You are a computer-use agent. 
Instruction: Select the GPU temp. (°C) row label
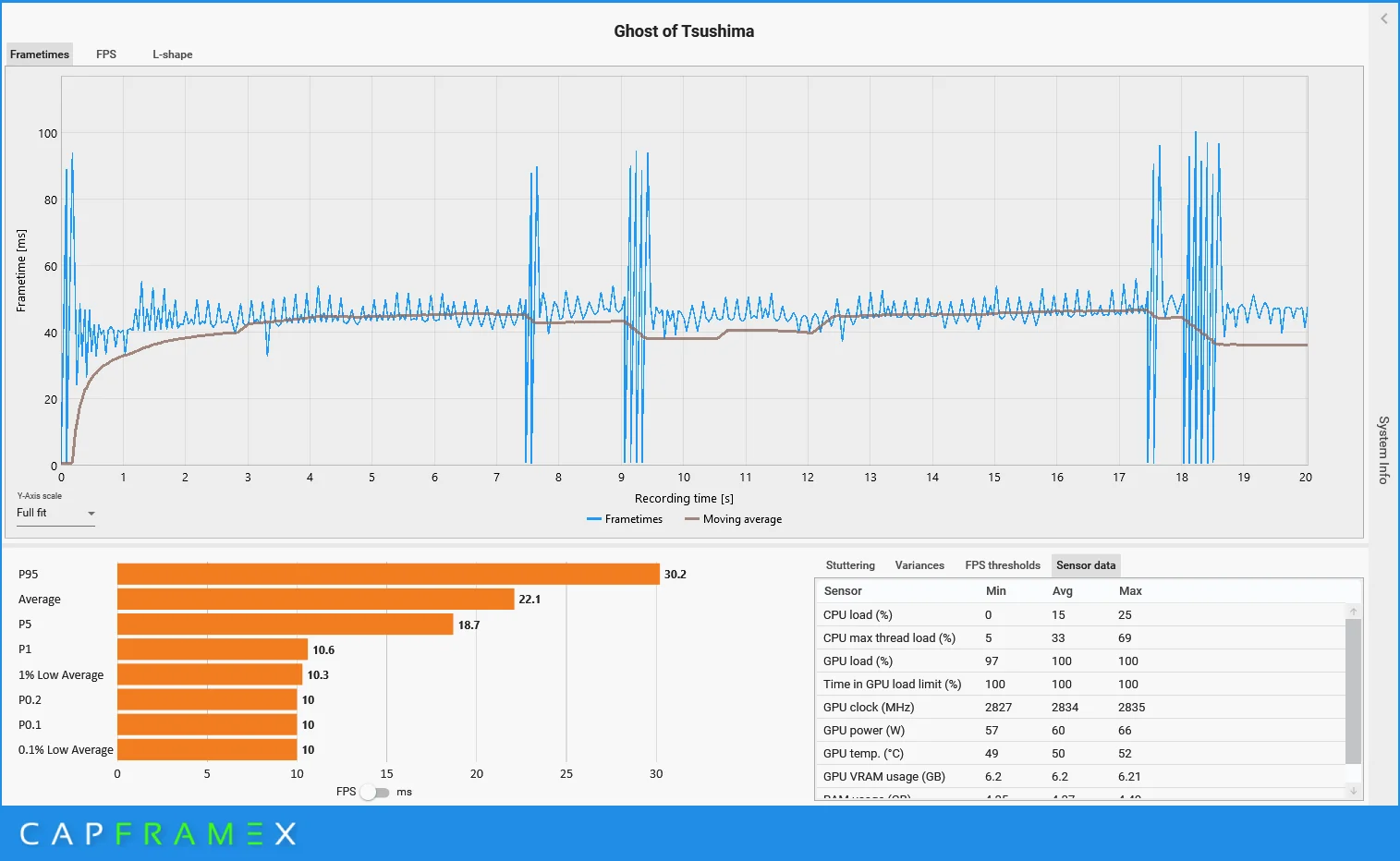[863, 754]
